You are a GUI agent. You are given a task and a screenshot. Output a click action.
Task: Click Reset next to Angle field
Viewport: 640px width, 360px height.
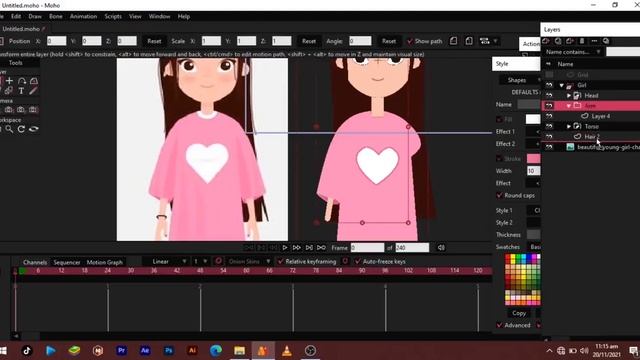[389, 41]
